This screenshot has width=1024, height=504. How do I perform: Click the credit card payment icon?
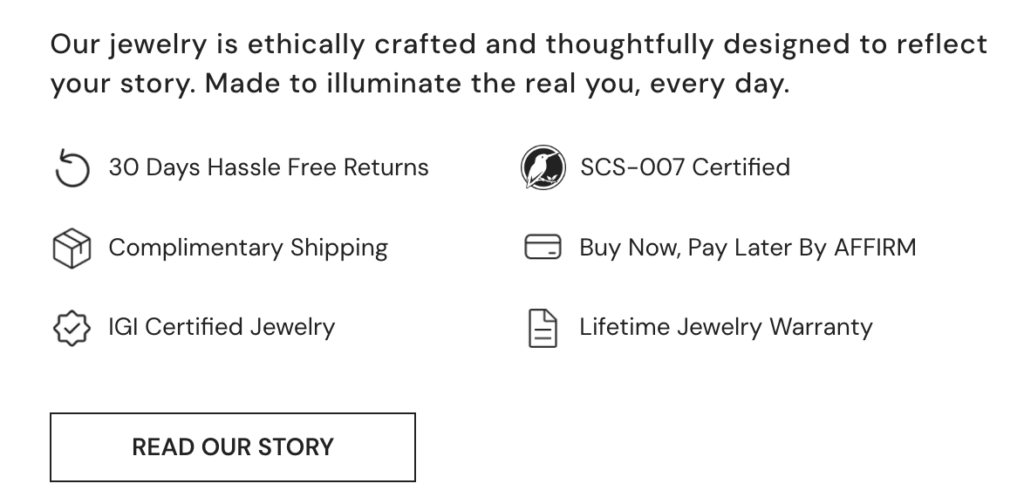pos(542,248)
